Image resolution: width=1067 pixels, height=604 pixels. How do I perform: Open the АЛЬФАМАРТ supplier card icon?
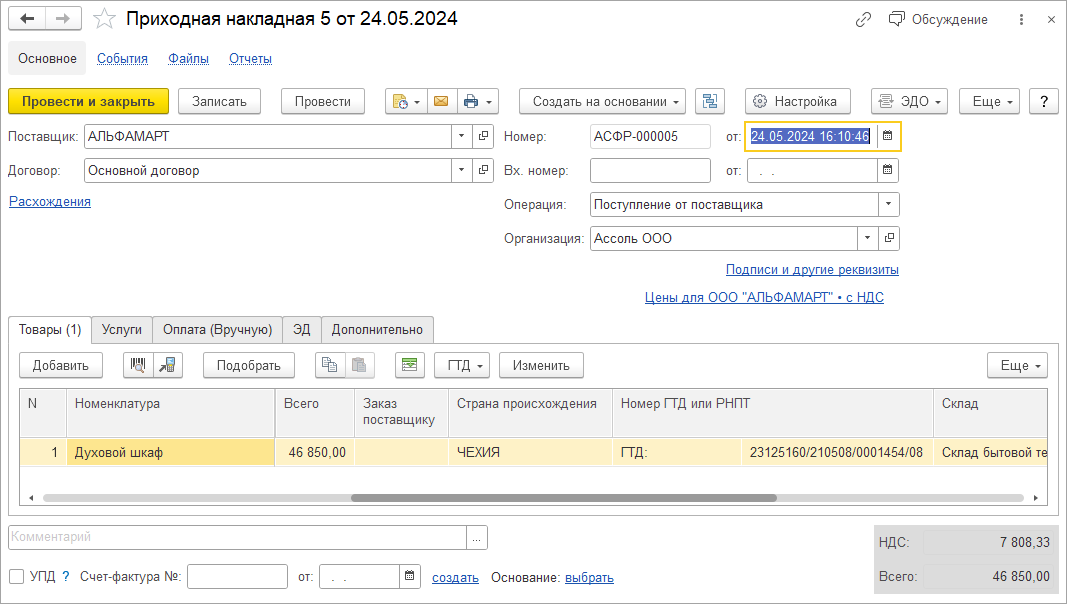coord(483,136)
